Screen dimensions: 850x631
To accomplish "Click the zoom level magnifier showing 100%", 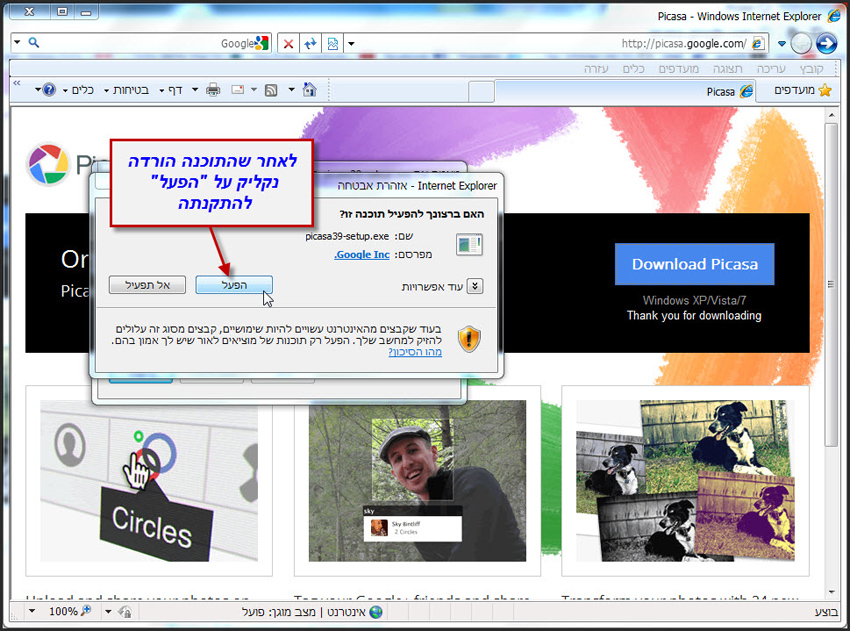I will coord(85,611).
